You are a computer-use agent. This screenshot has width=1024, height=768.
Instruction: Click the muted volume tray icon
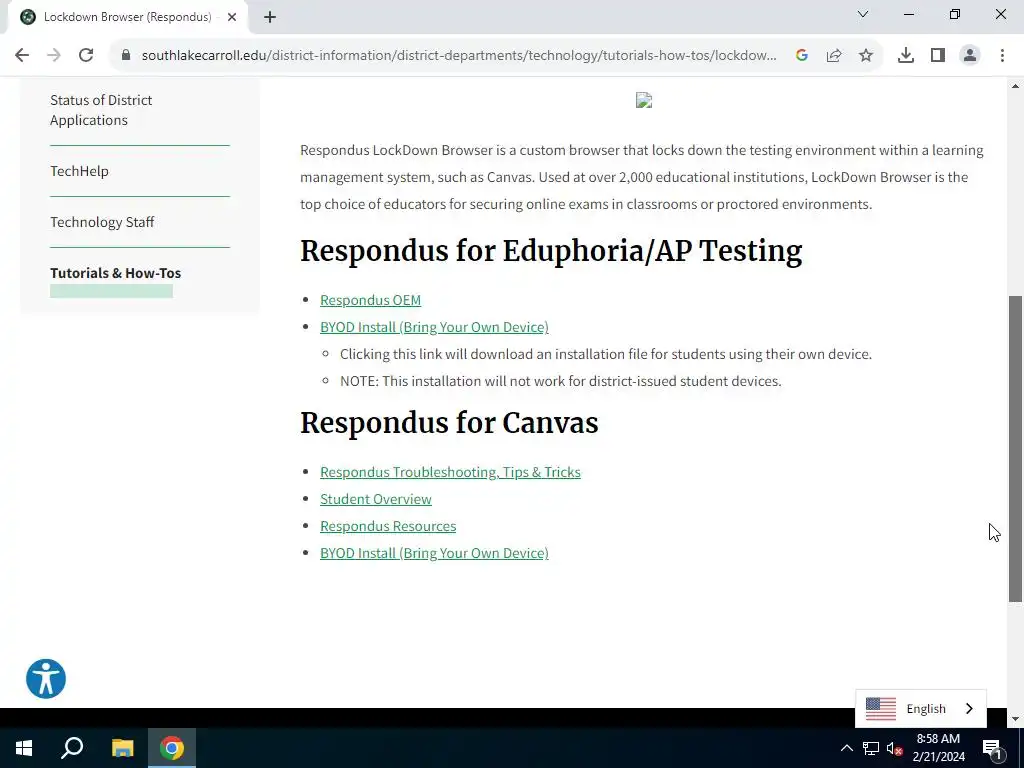point(894,748)
